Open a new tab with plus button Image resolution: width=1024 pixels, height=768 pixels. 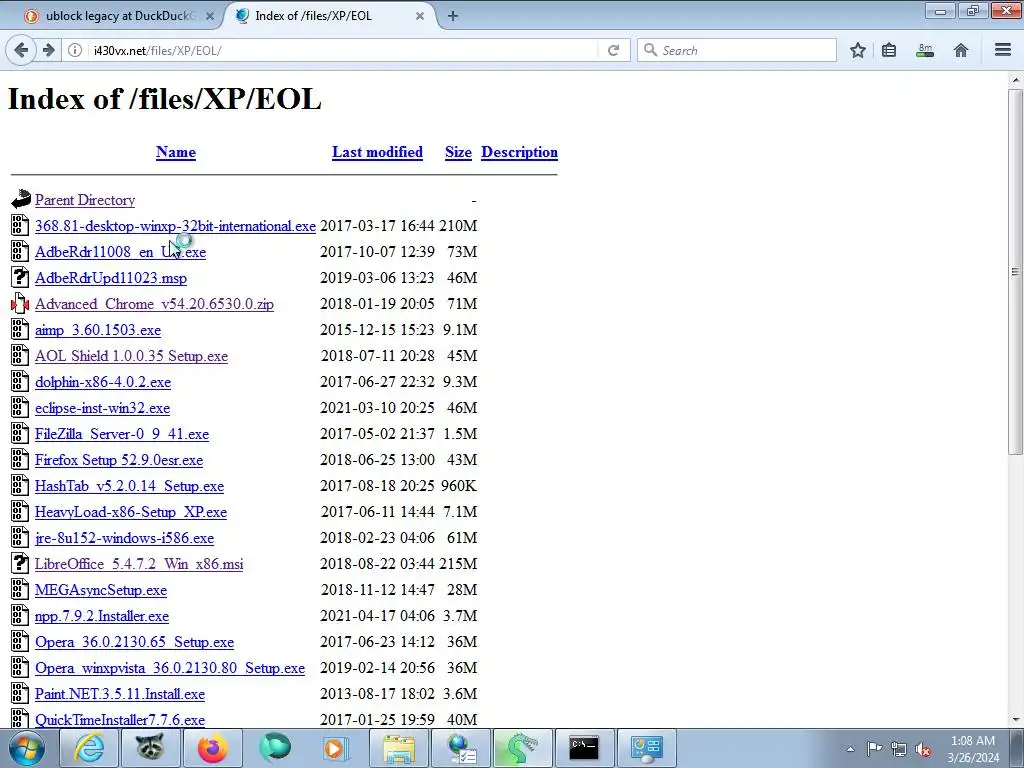pyautogui.click(x=453, y=16)
